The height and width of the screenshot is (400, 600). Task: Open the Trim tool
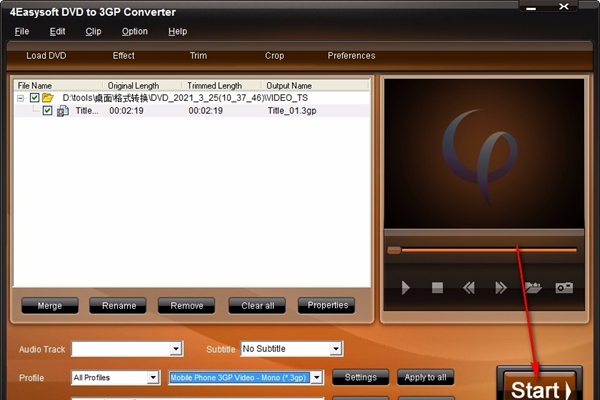(198, 56)
